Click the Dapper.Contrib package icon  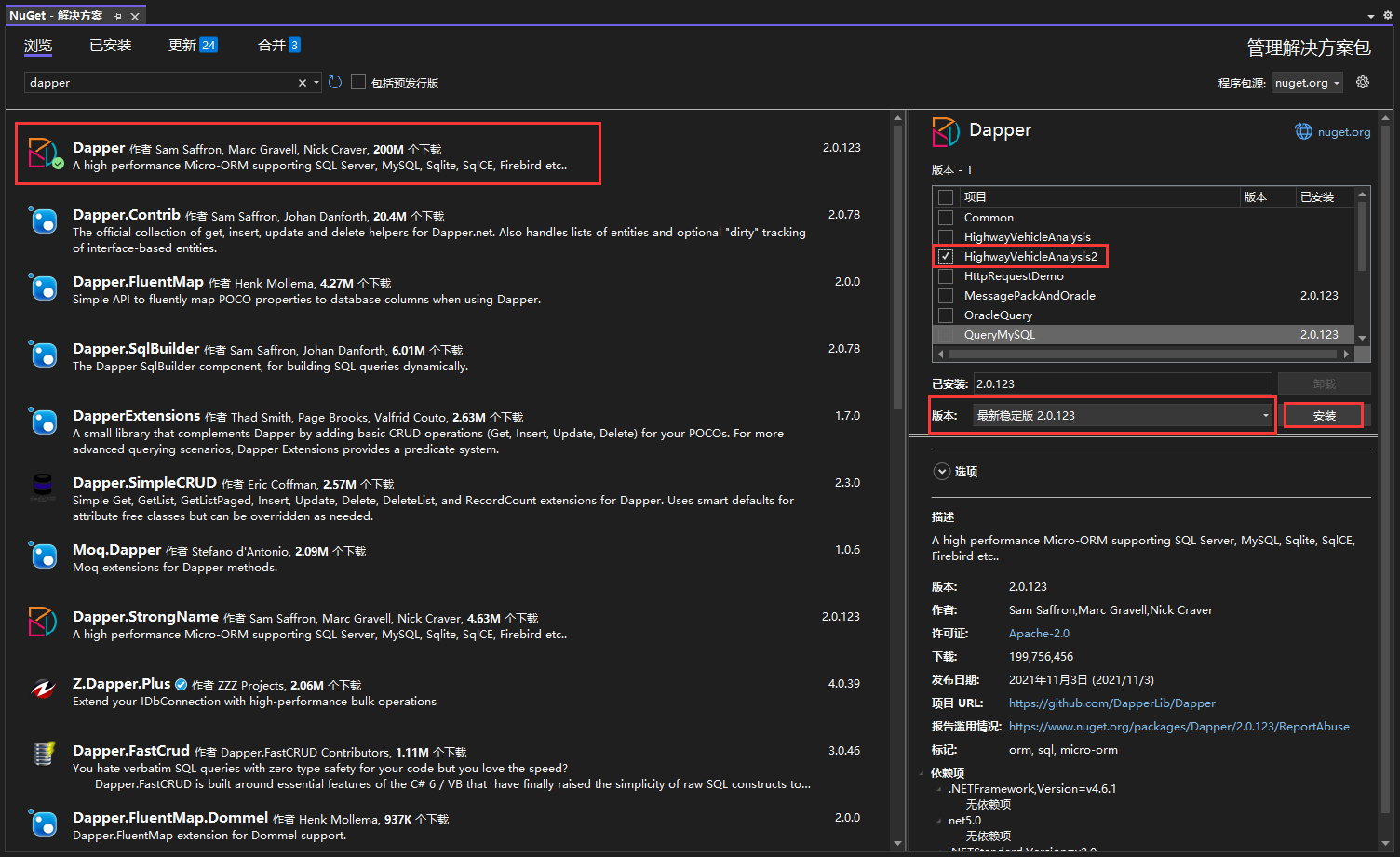[43, 221]
